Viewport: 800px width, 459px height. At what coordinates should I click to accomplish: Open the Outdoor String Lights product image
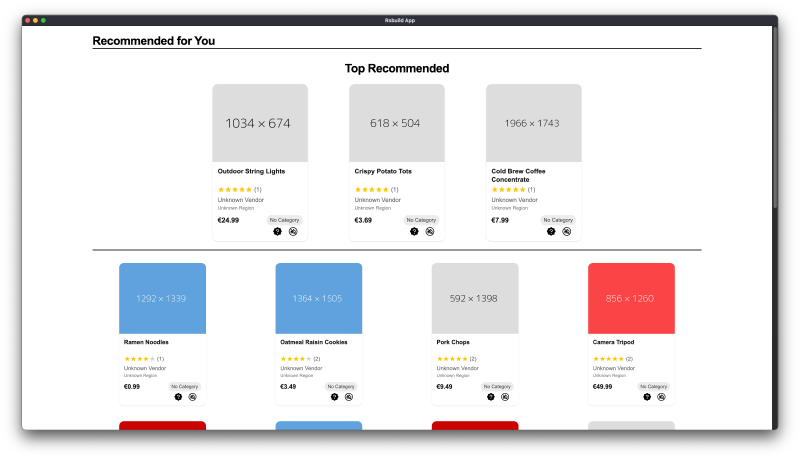pyautogui.click(x=260, y=123)
